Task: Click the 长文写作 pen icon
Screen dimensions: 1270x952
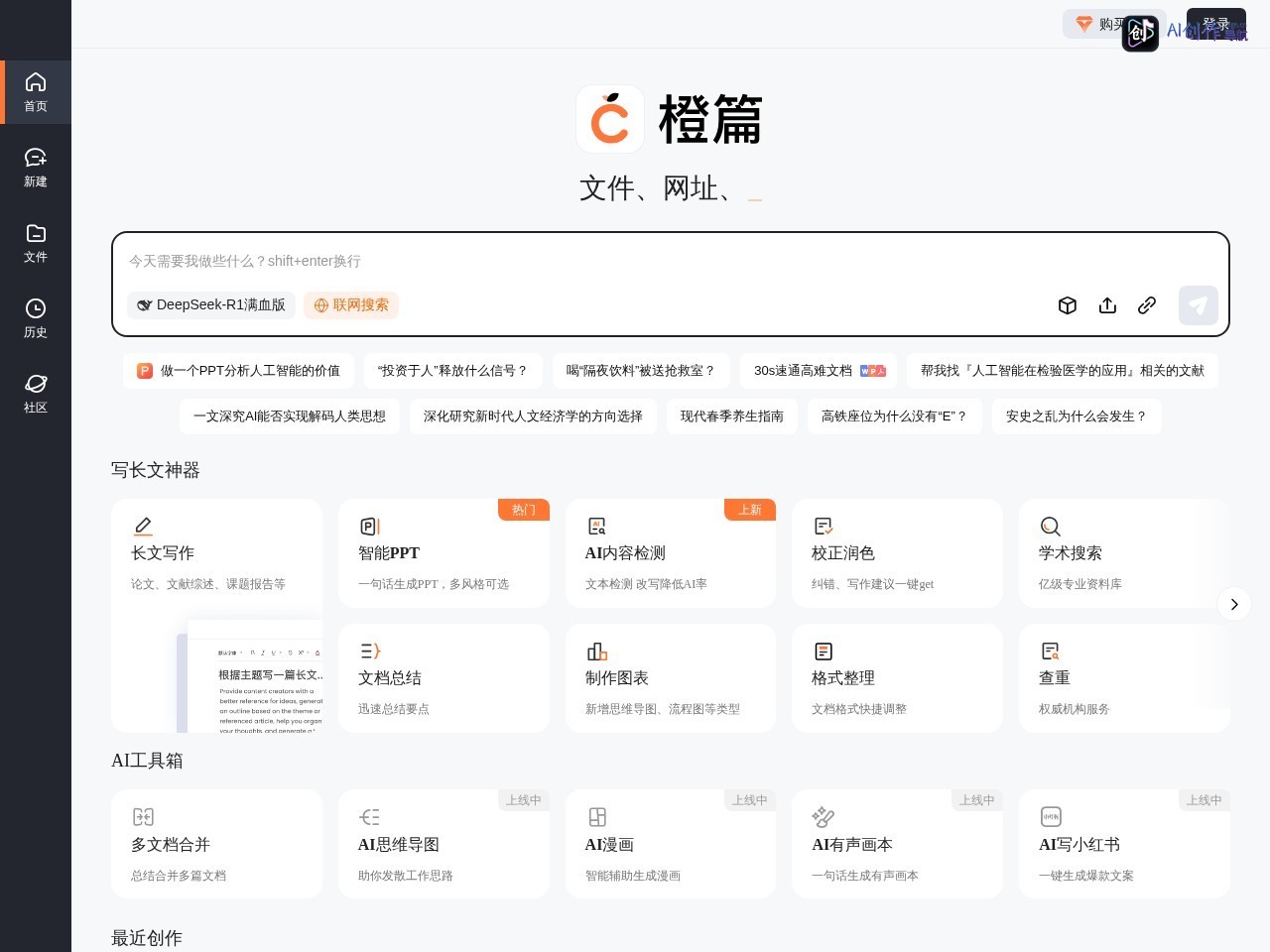Action: click(143, 527)
